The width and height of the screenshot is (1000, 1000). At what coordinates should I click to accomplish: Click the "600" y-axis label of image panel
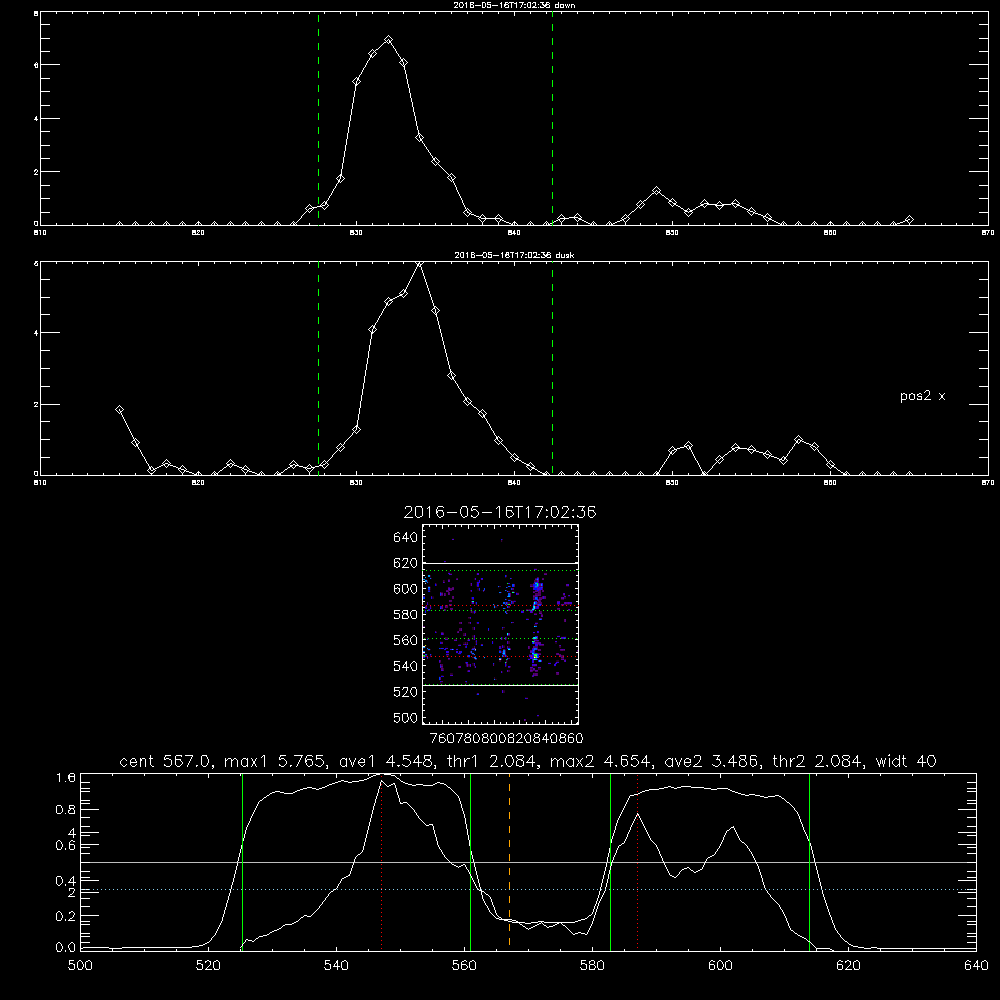click(x=406, y=589)
